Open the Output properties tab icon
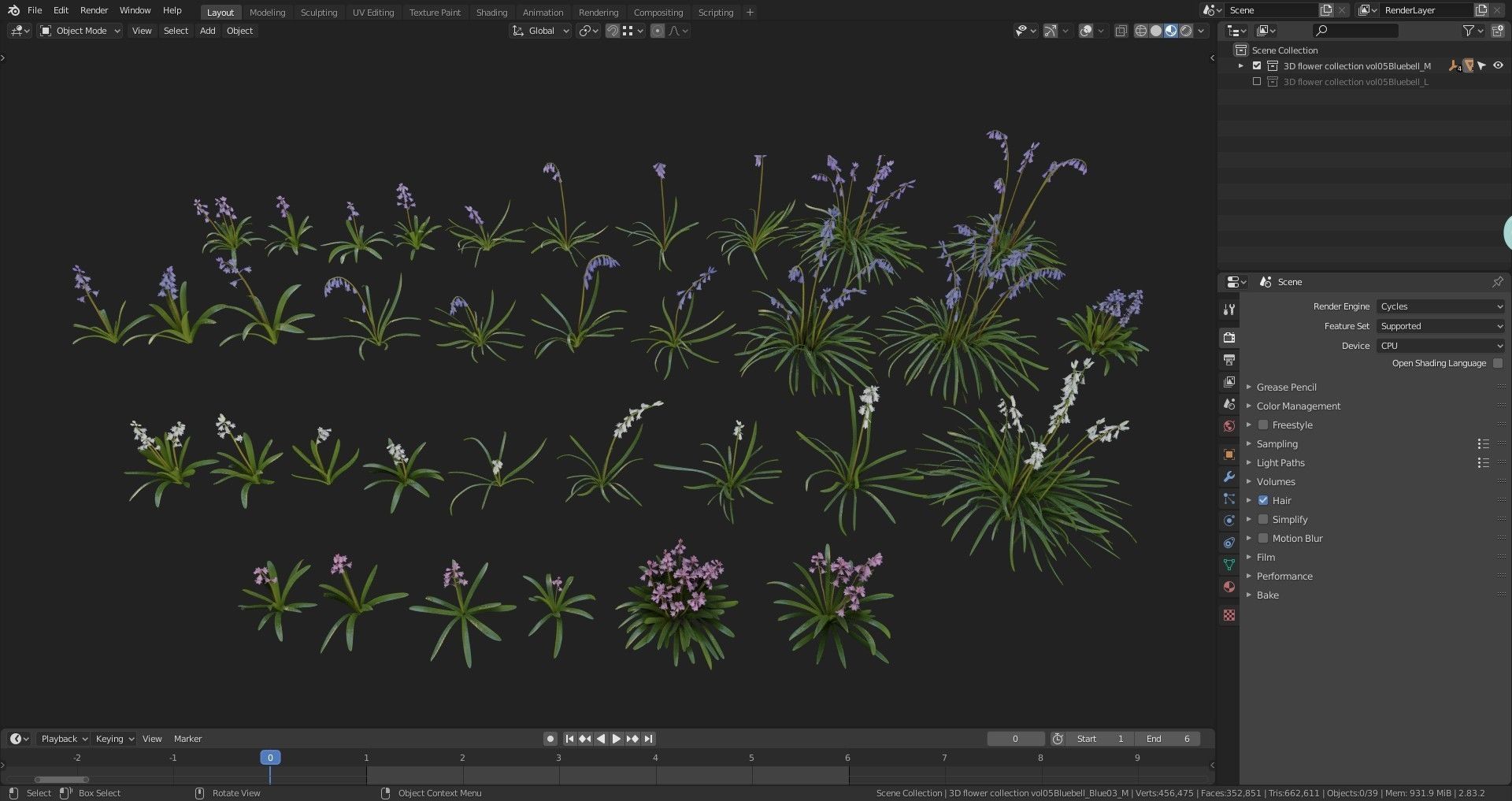Image resolution: width=1512 pixels, height=801 pixels. (x=1229, y=360)
